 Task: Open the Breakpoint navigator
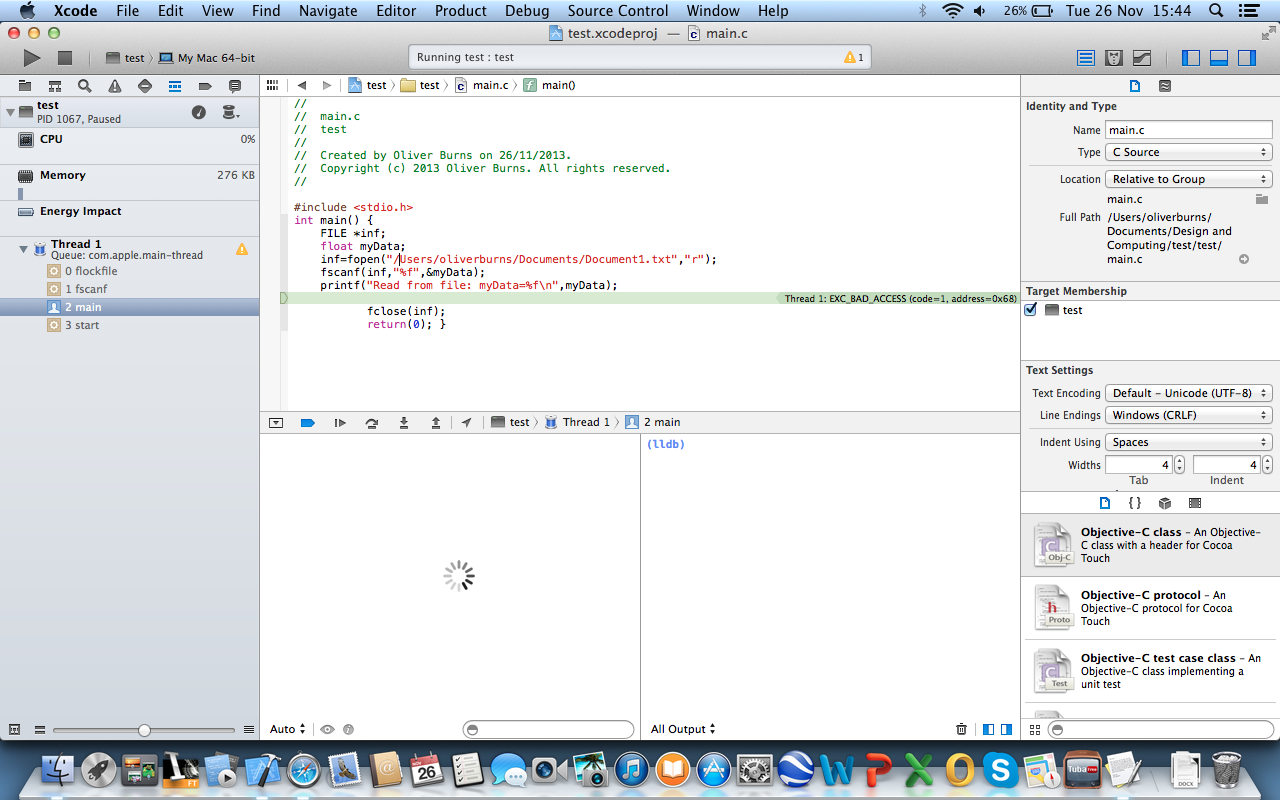pos(205,86)
